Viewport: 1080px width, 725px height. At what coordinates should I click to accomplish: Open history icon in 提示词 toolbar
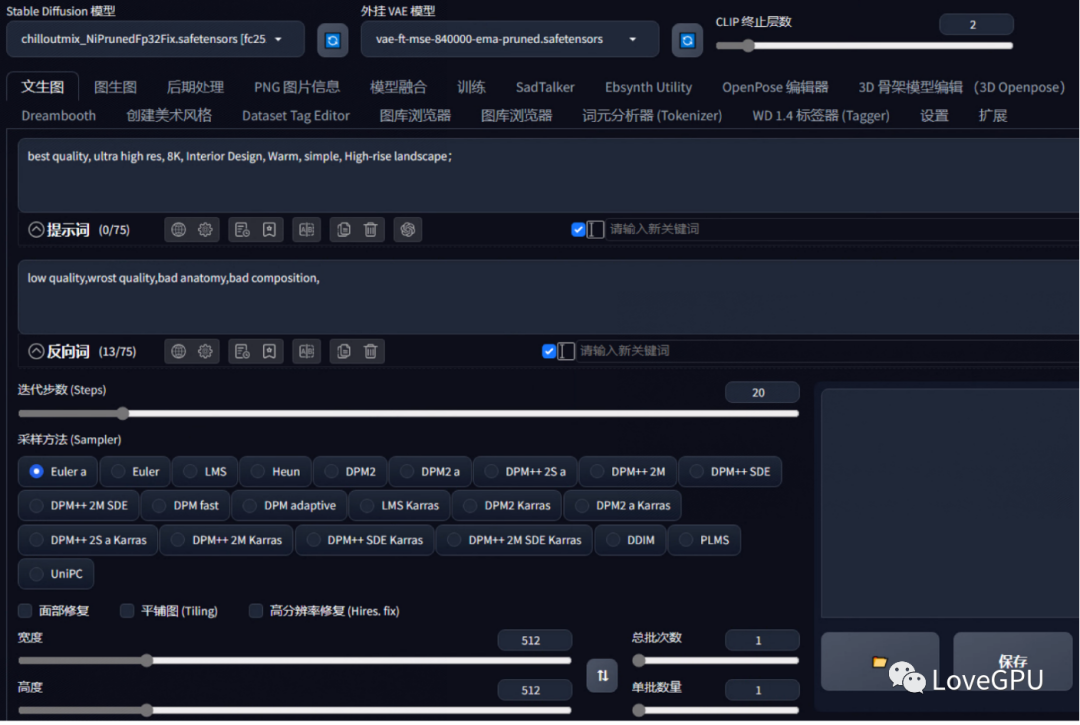pos(242,230)
